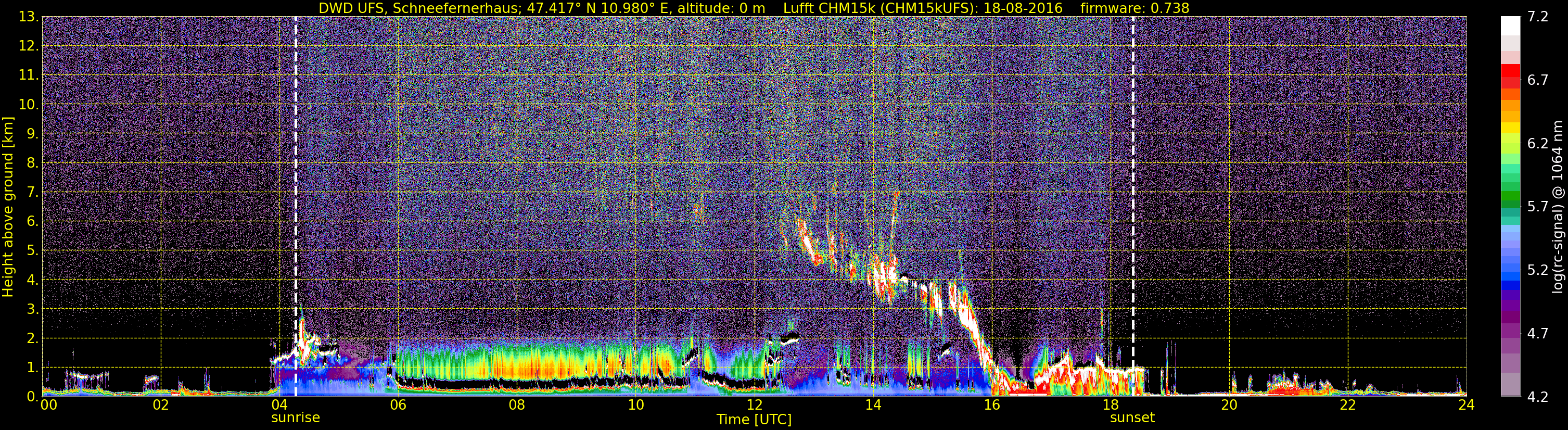
Task: Click the instrument name 'Lufft CHM15k' in title
Action: coord(830,8)
